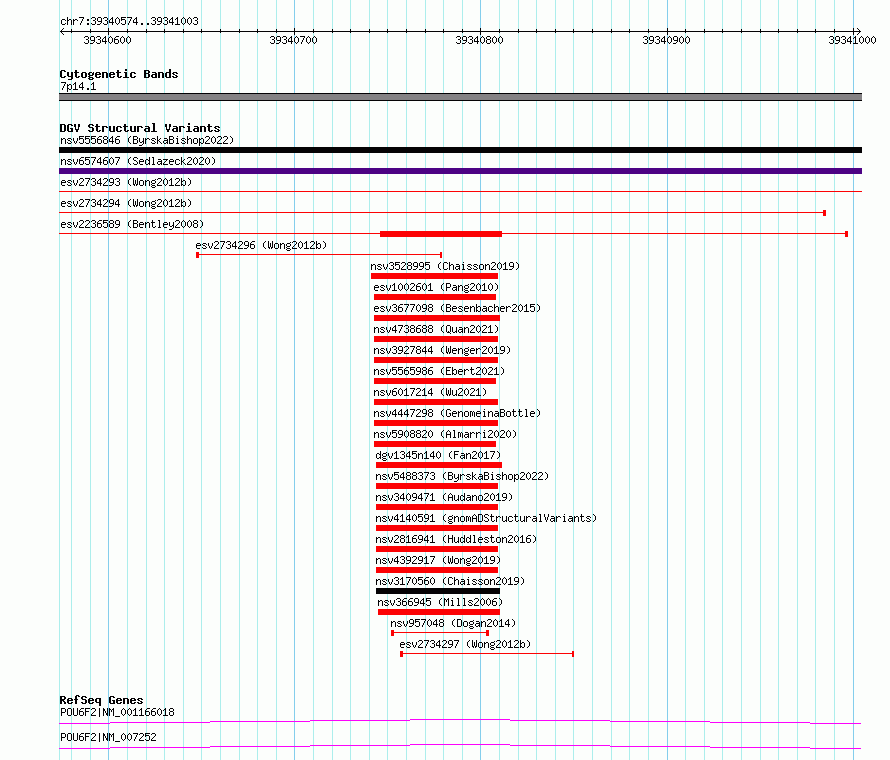Select ruler position 39340700
The height and width of the screenshot is (760, 890).
(293, 40)
